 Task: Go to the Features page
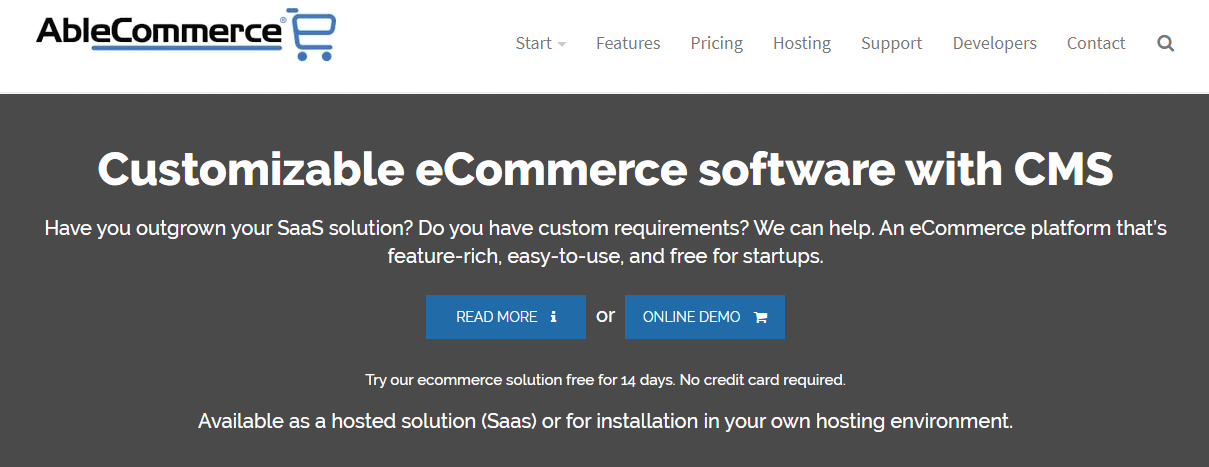click(628, 43)
